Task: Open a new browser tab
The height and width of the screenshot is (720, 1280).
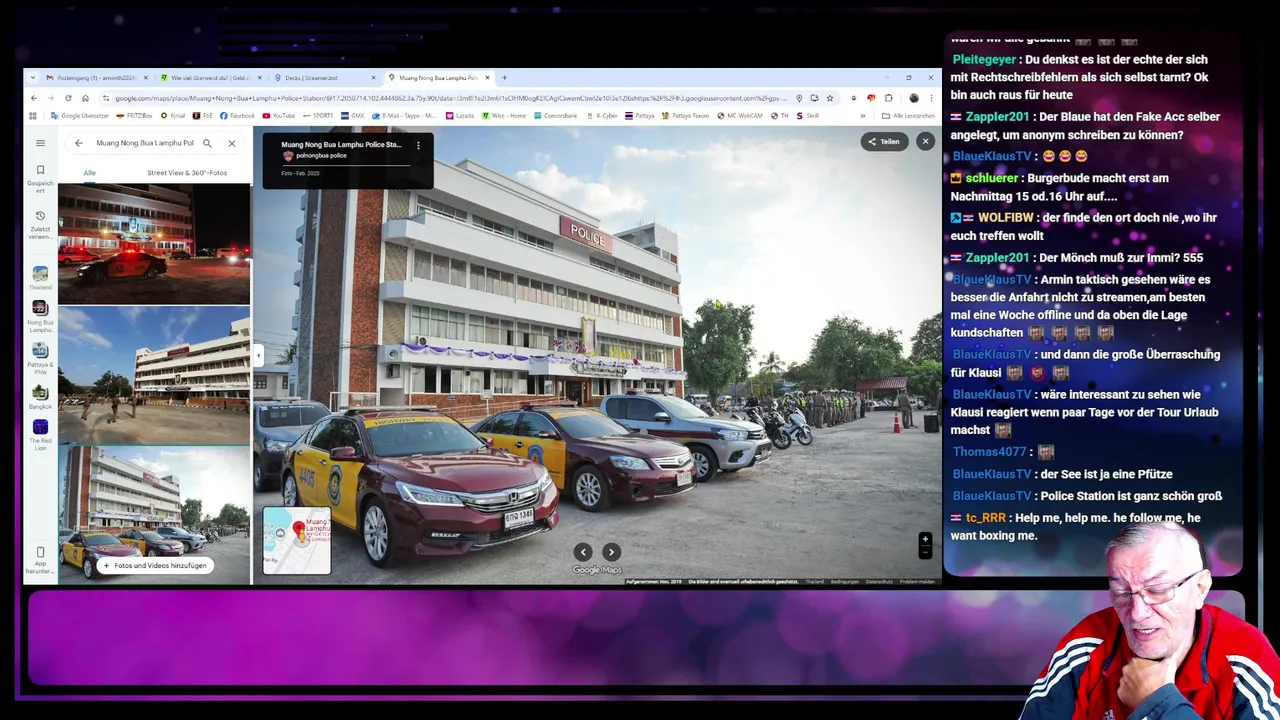Action: click(x=504, y=77)
